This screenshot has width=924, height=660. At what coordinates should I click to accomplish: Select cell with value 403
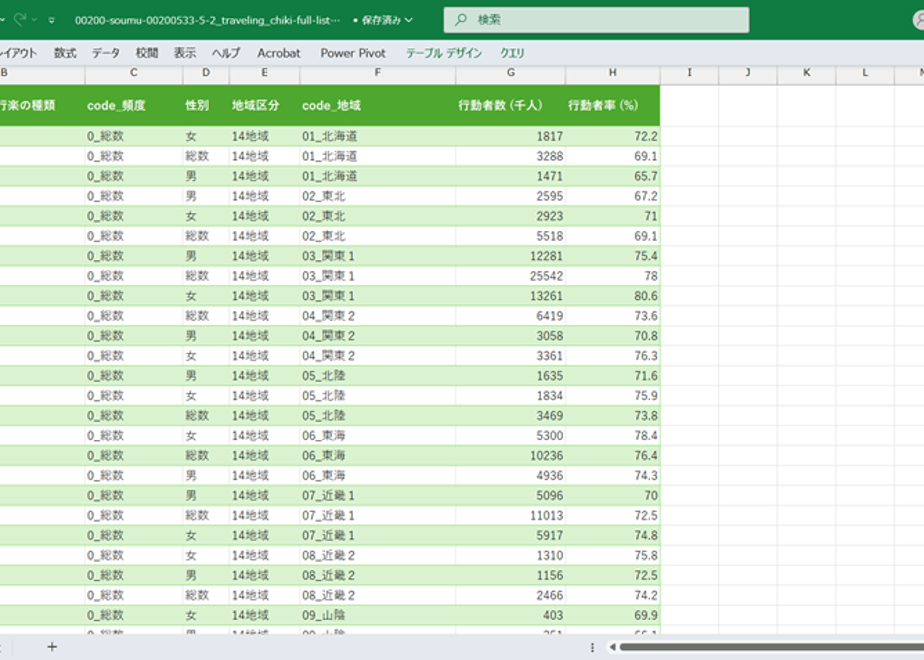[510, 615]
